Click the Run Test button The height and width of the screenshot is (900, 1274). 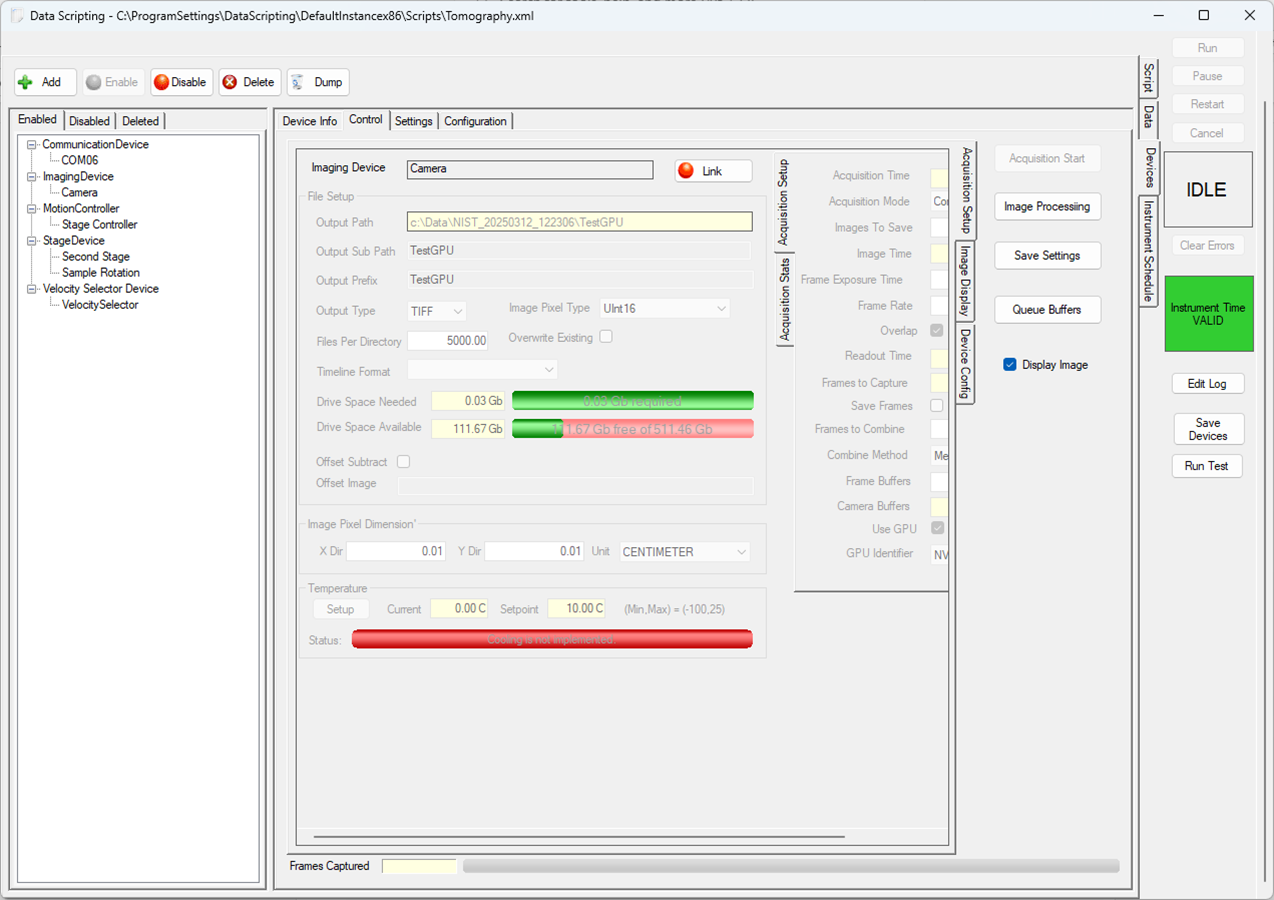[x=1207, y=466]
